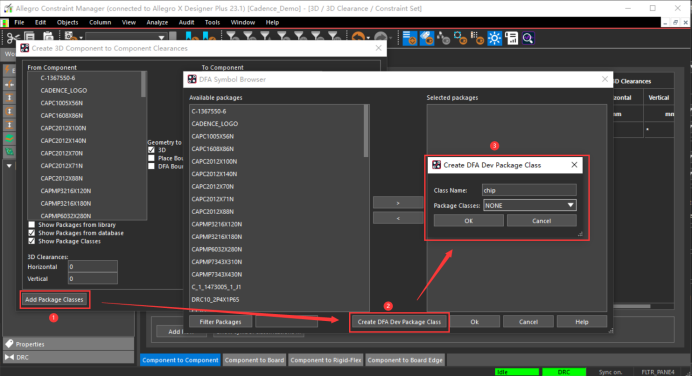
Task: Switch to Component to Rigid-Flex tab
Action: (x=326, y=360)
